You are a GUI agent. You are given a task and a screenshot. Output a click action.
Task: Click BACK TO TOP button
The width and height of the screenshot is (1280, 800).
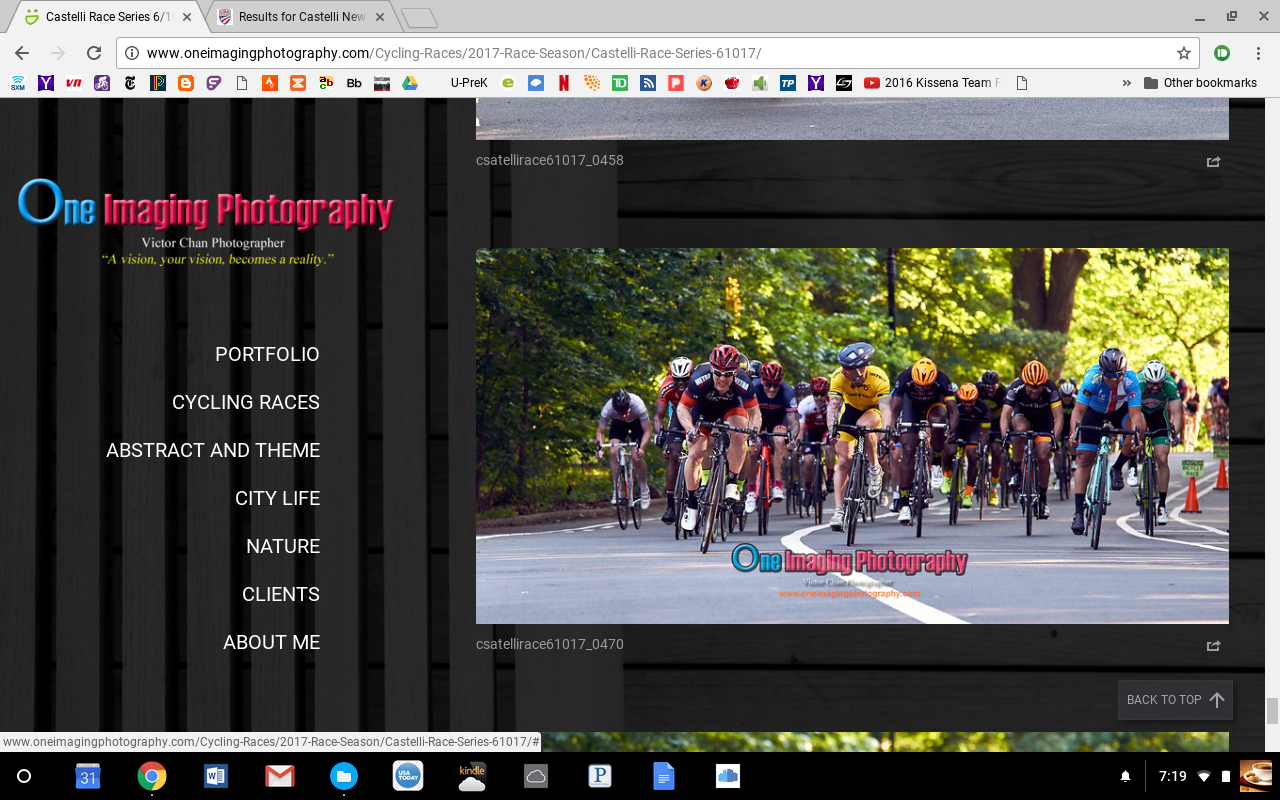[1175, 700]
